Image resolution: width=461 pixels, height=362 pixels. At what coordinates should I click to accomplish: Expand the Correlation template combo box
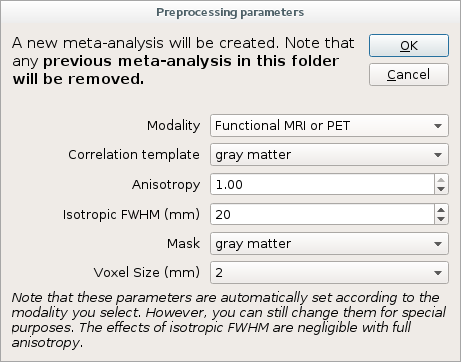coord(329,155)
